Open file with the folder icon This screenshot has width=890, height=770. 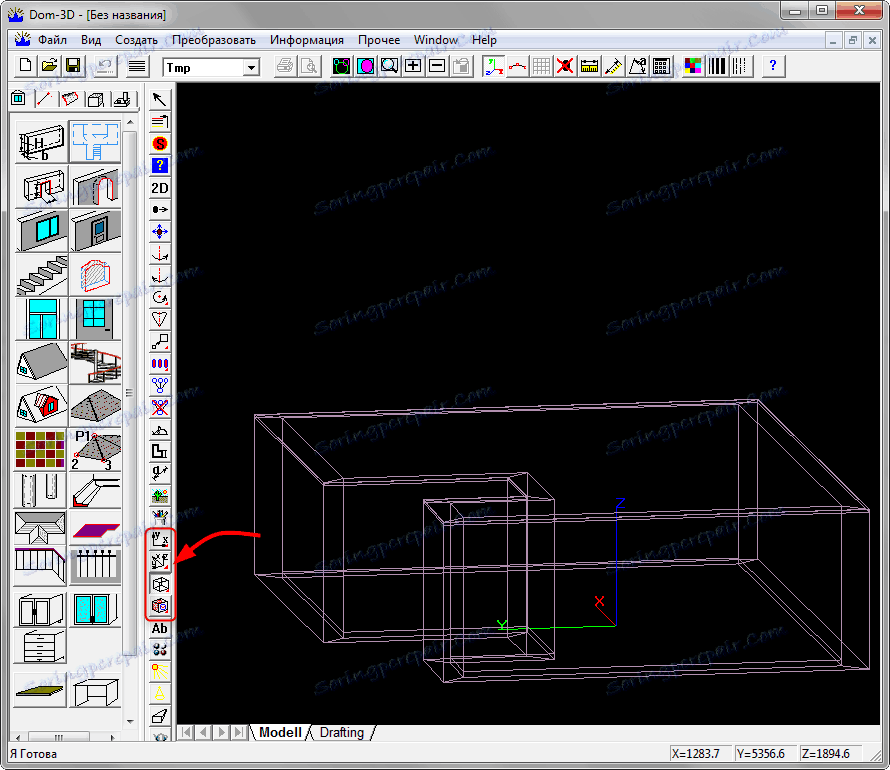pos(49,66)
